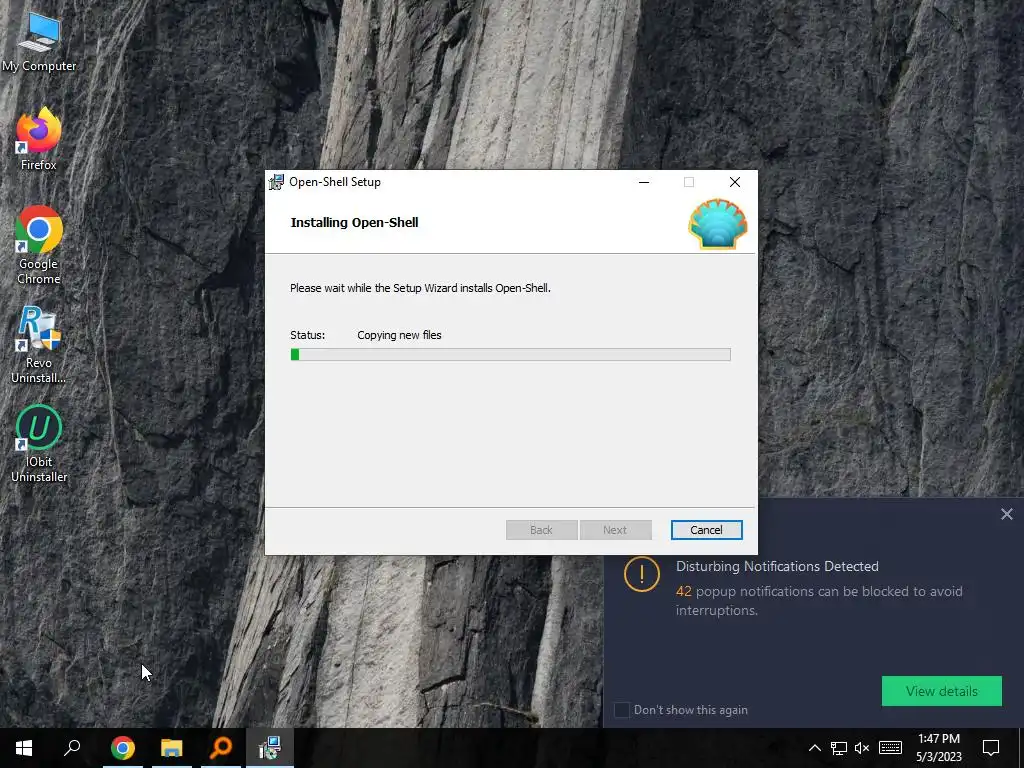Screen dimensions: 1024x768
Task: Minimize the Open-Shell Setup window
Action: (644, 182)
